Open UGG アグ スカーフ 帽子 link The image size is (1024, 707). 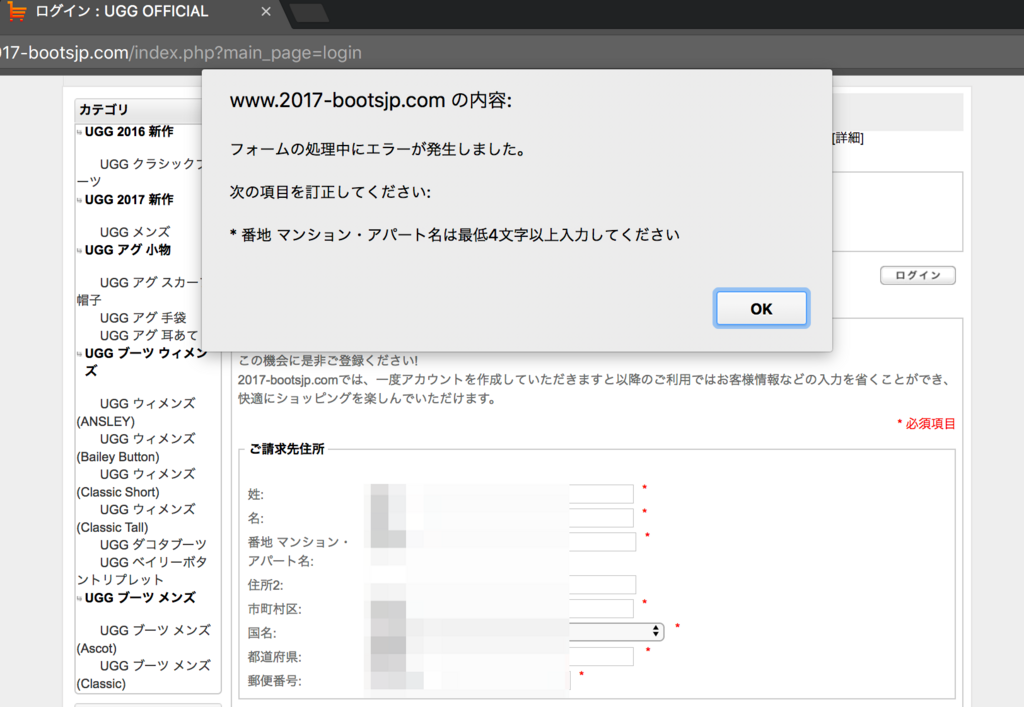coord(140,291)
